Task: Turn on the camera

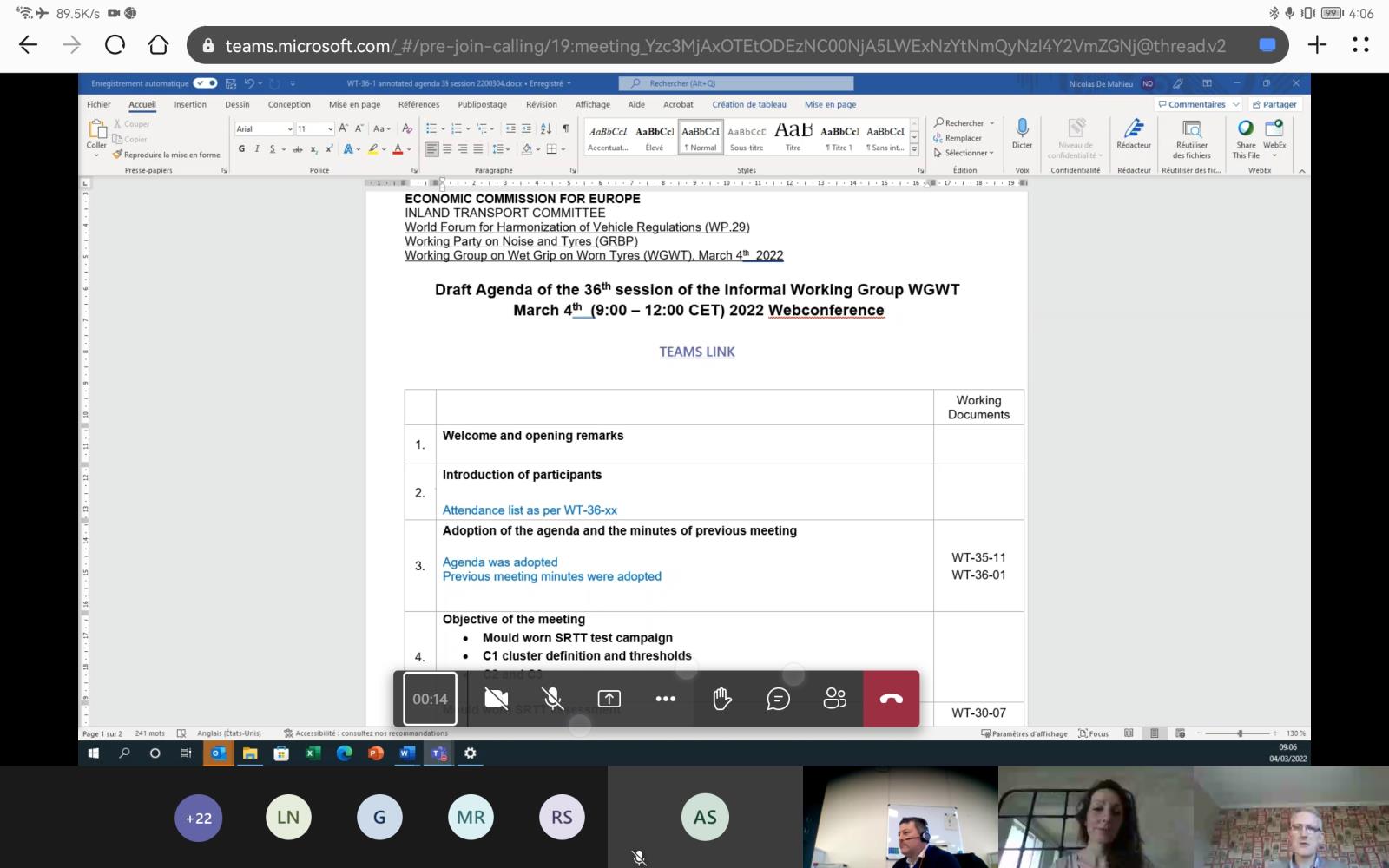Action: tap(497, 699)
